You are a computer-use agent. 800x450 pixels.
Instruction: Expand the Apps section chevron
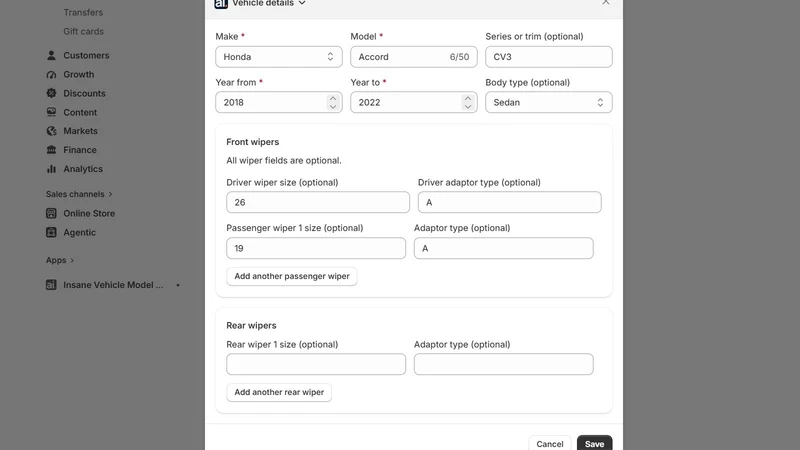[x=72, y=260]
